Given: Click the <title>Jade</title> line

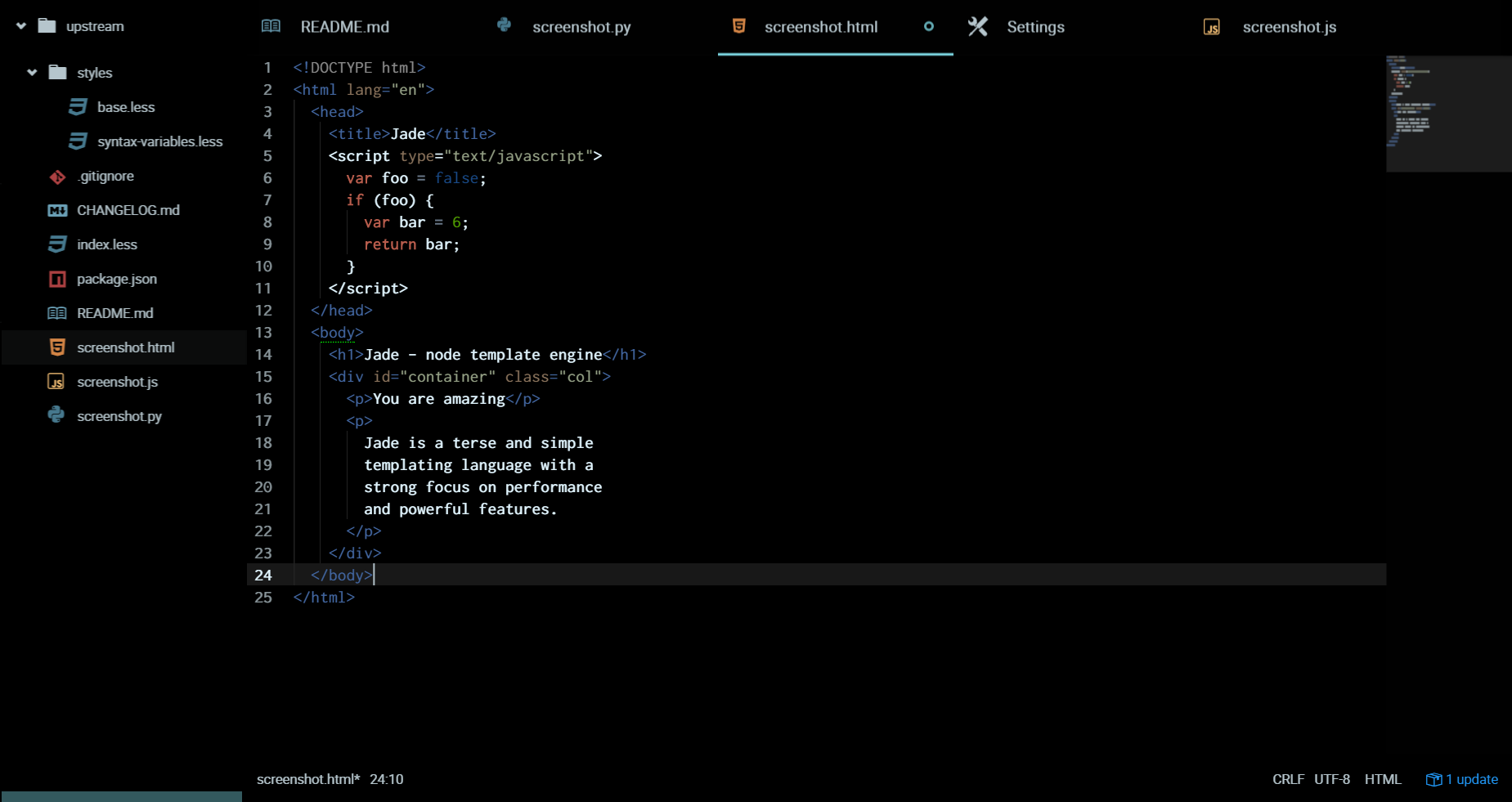Looking at the screenshot, I should coord(412,134).
